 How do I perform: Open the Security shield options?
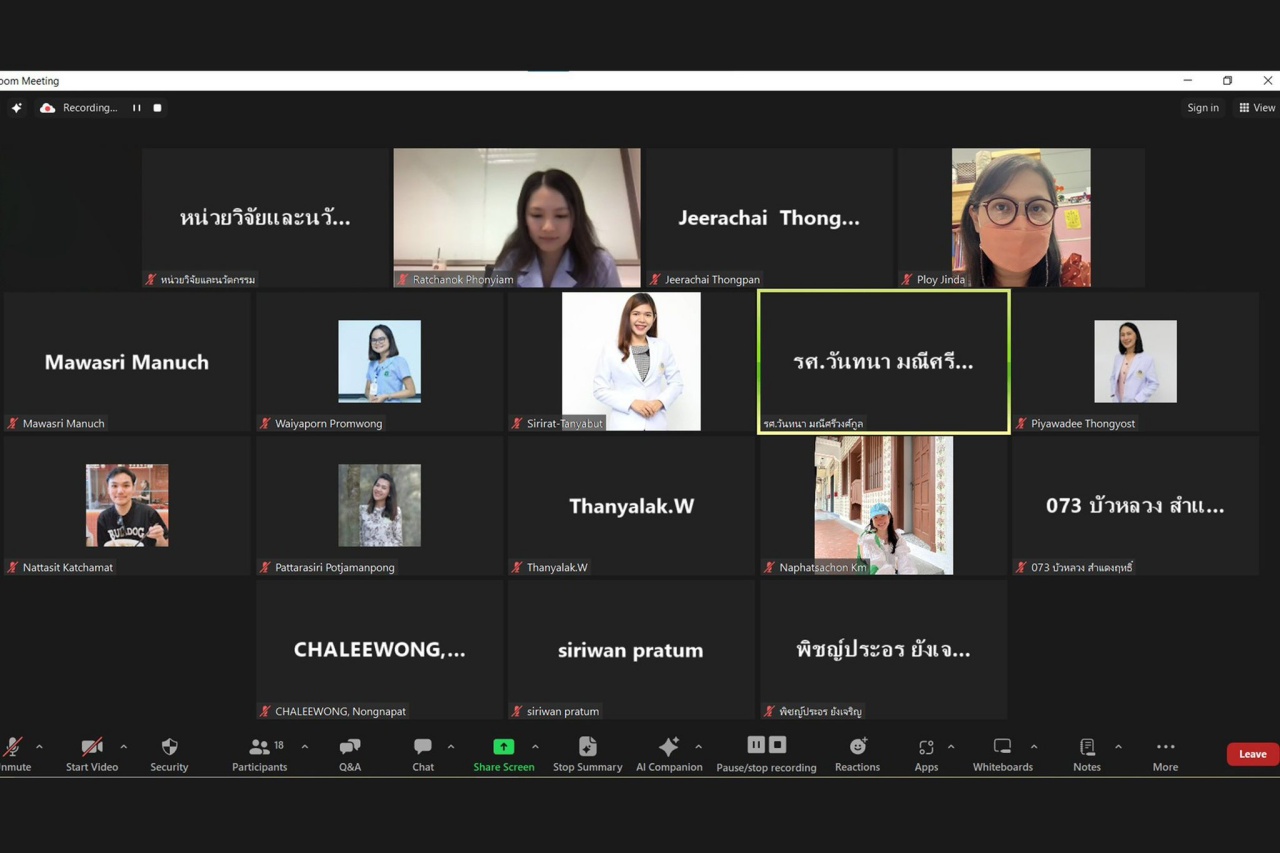(x=169, y=754)
